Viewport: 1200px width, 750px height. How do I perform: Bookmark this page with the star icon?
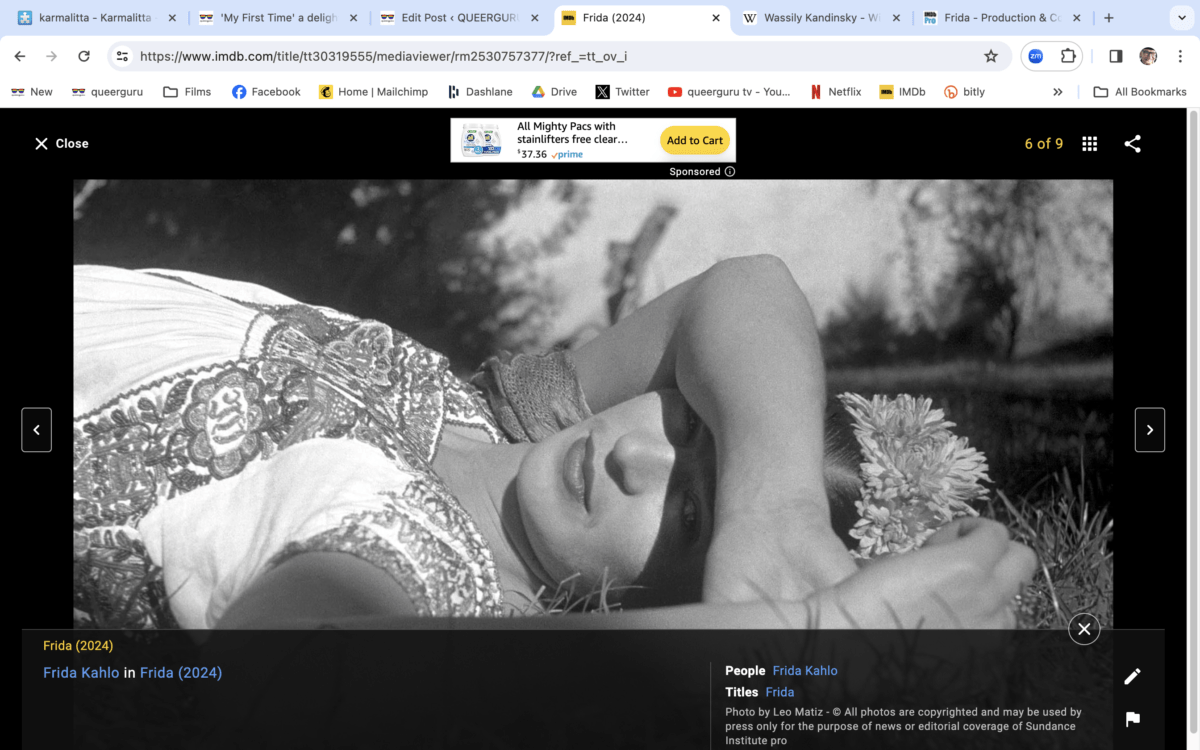[991, 56]
